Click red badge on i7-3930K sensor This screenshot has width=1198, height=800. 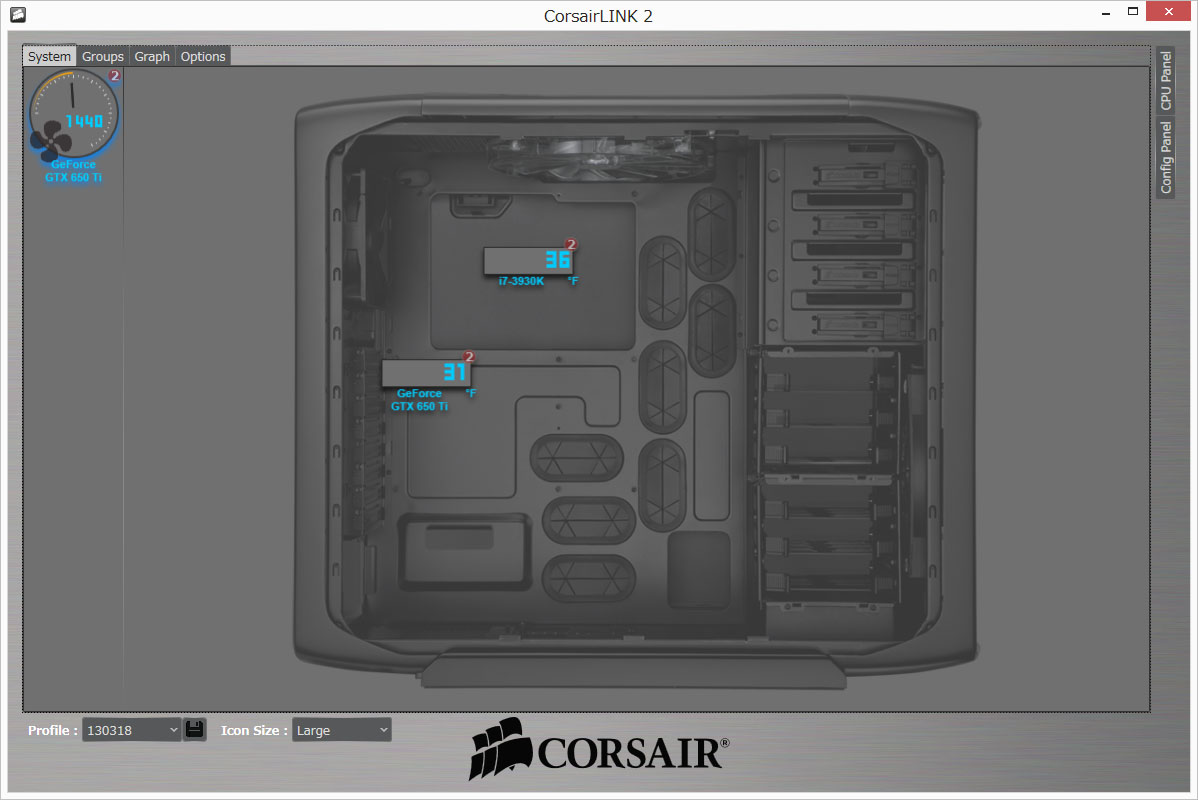(x=571, y=245)
